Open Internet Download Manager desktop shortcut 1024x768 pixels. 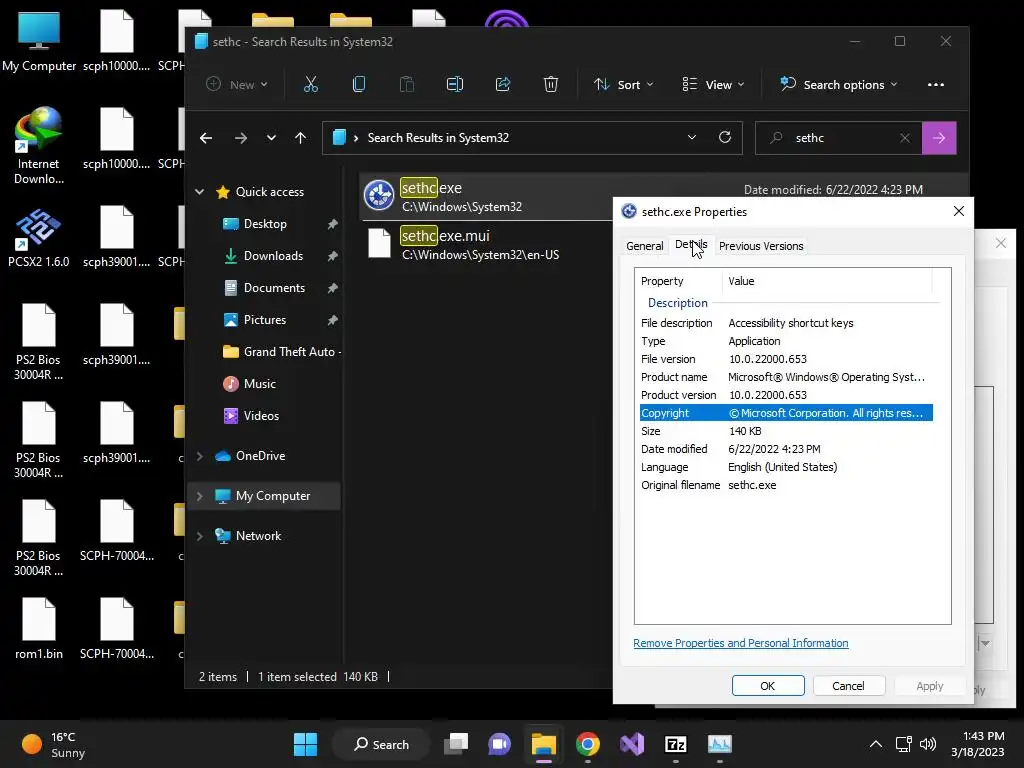39,146
